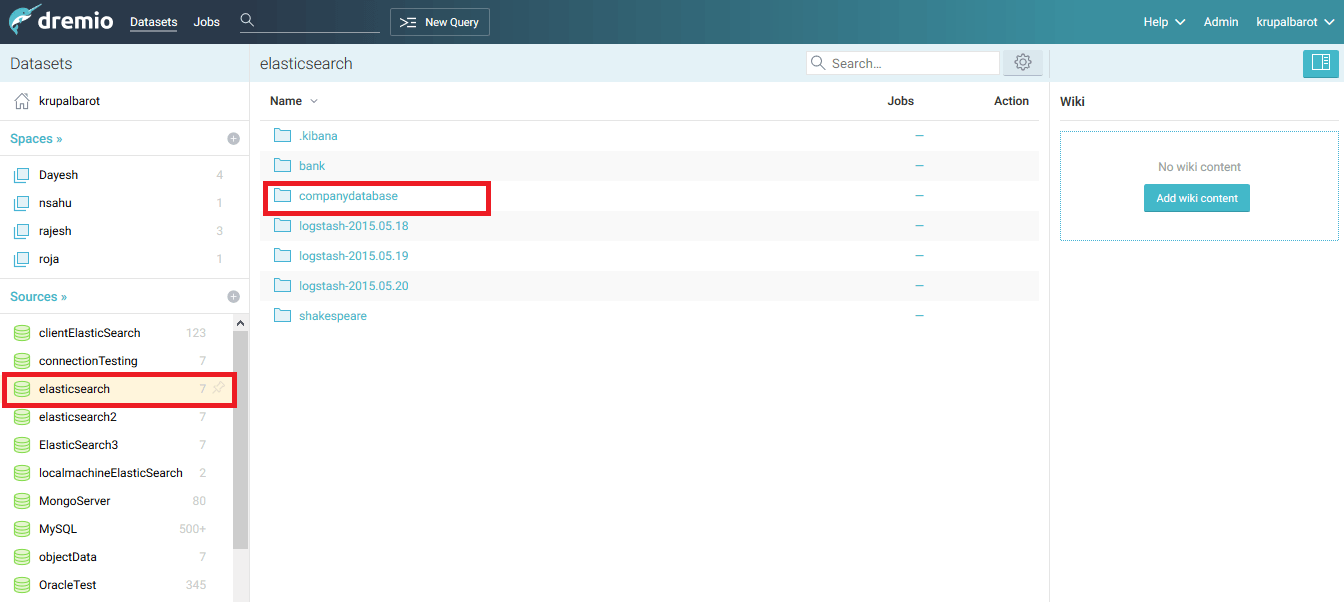Click the connectionTesting database icon
Screen dimensions: 1344x602
pyautogui.click(x=21, y=361)
